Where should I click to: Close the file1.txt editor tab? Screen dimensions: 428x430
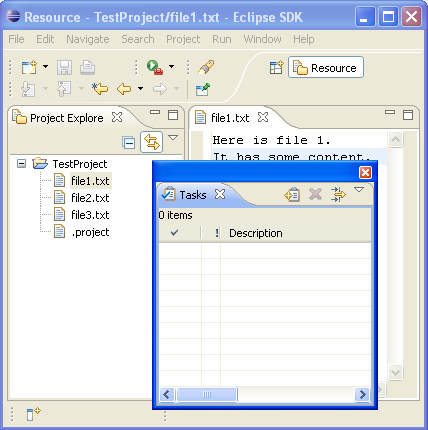tap(263, 117)
